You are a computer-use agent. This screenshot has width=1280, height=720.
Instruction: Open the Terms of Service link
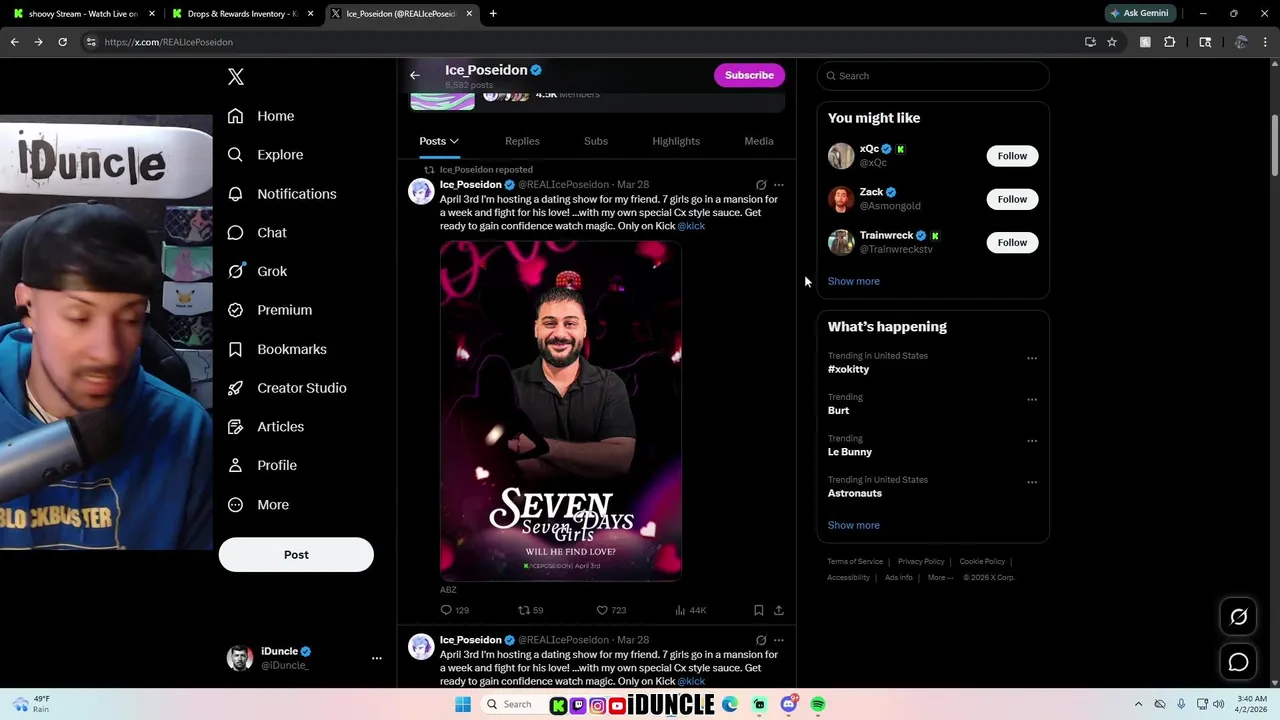855,562
